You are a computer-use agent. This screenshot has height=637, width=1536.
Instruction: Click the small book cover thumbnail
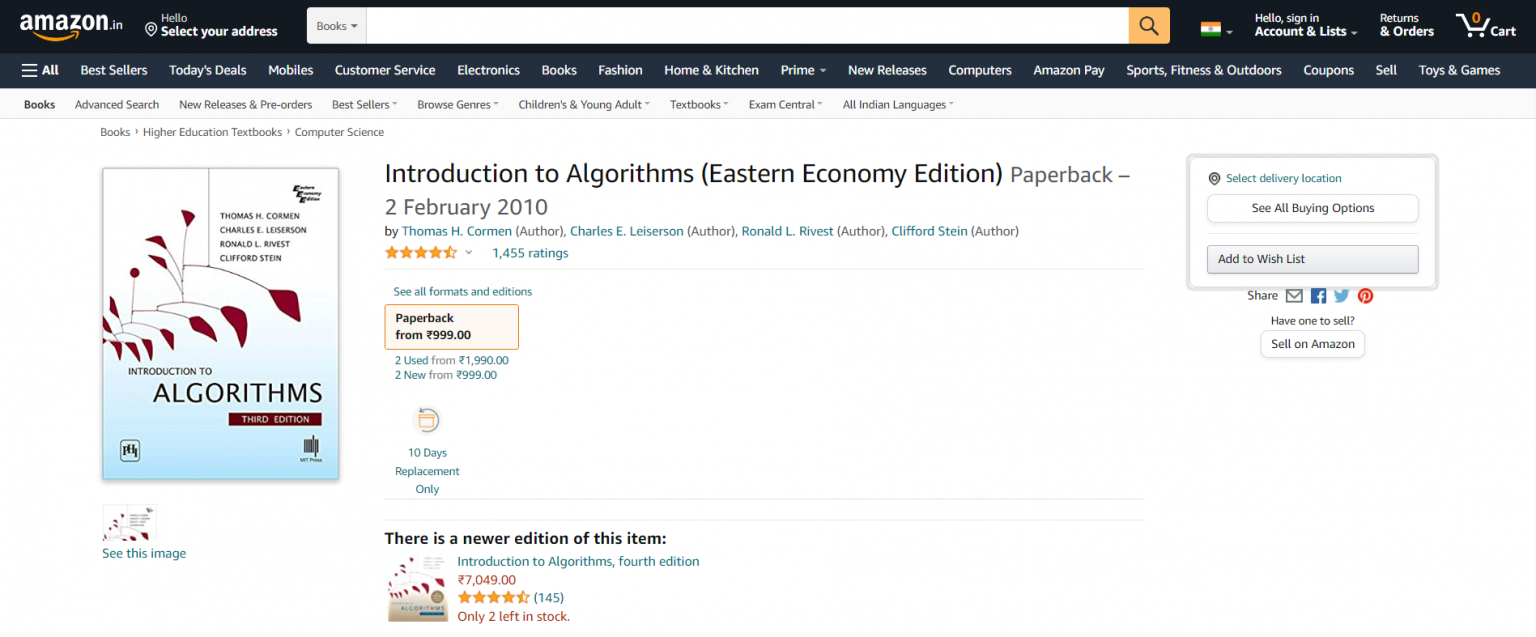pyautogui.click(x=129, y=522)
